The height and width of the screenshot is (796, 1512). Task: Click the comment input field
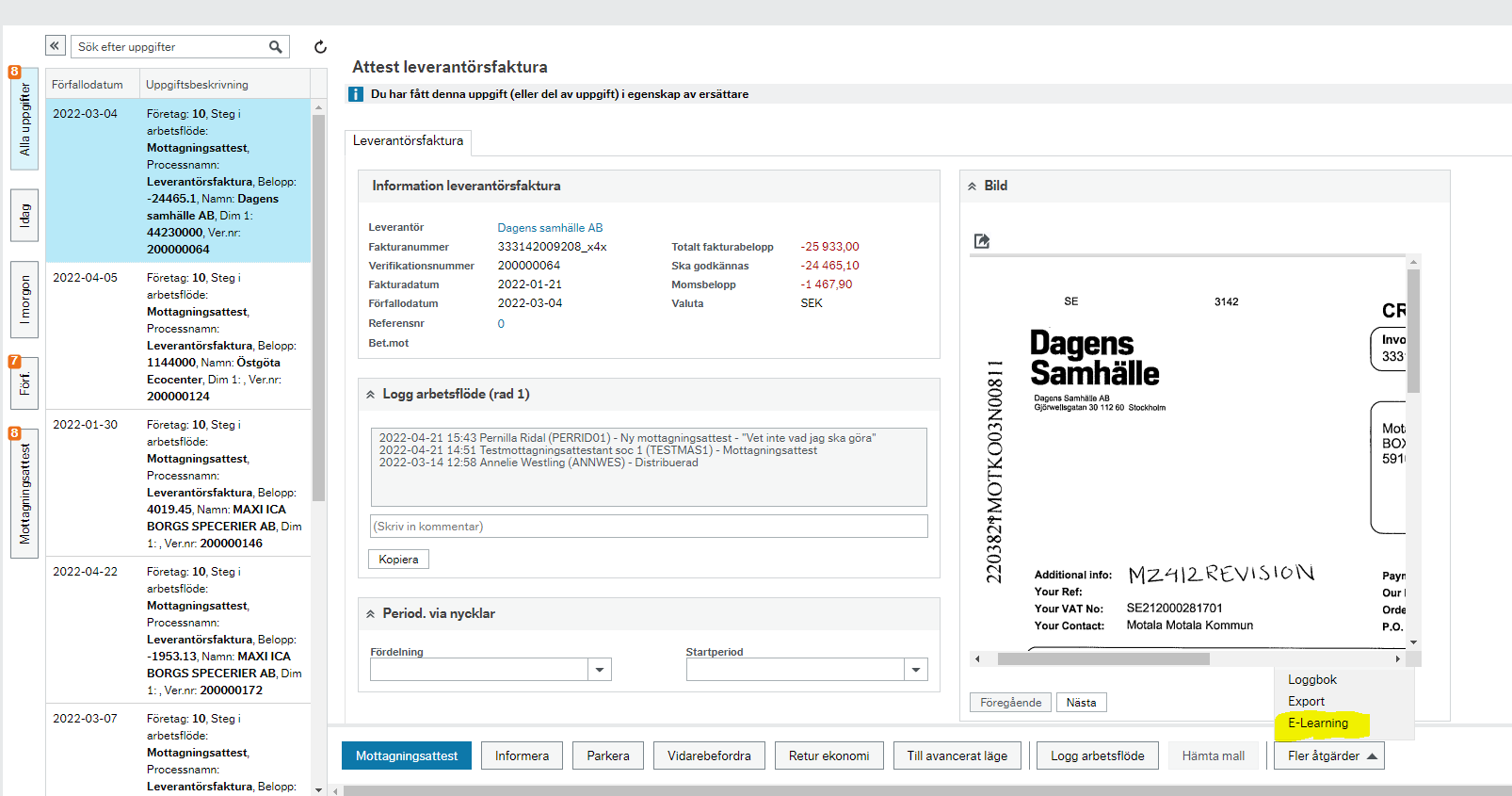(x=649, y=527)
